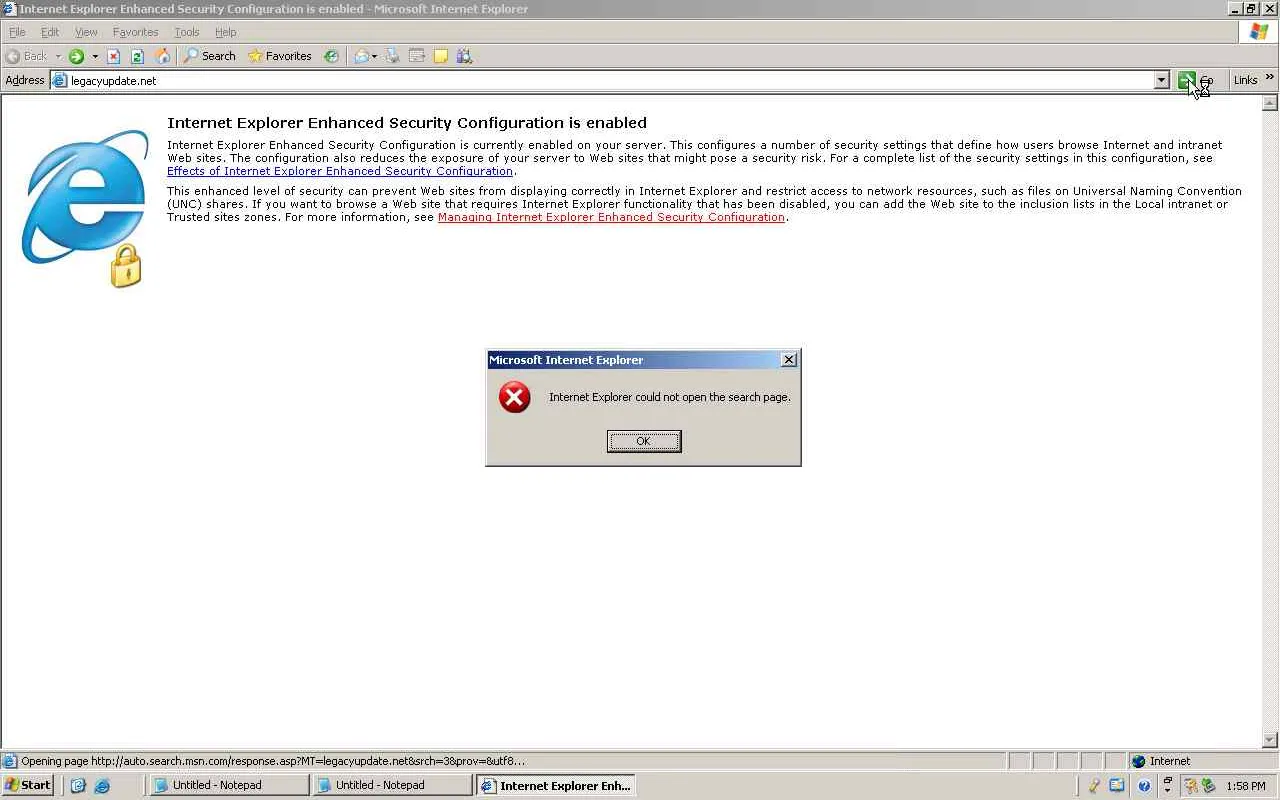Click the keys icon in the system tray

coord(1190,786)
